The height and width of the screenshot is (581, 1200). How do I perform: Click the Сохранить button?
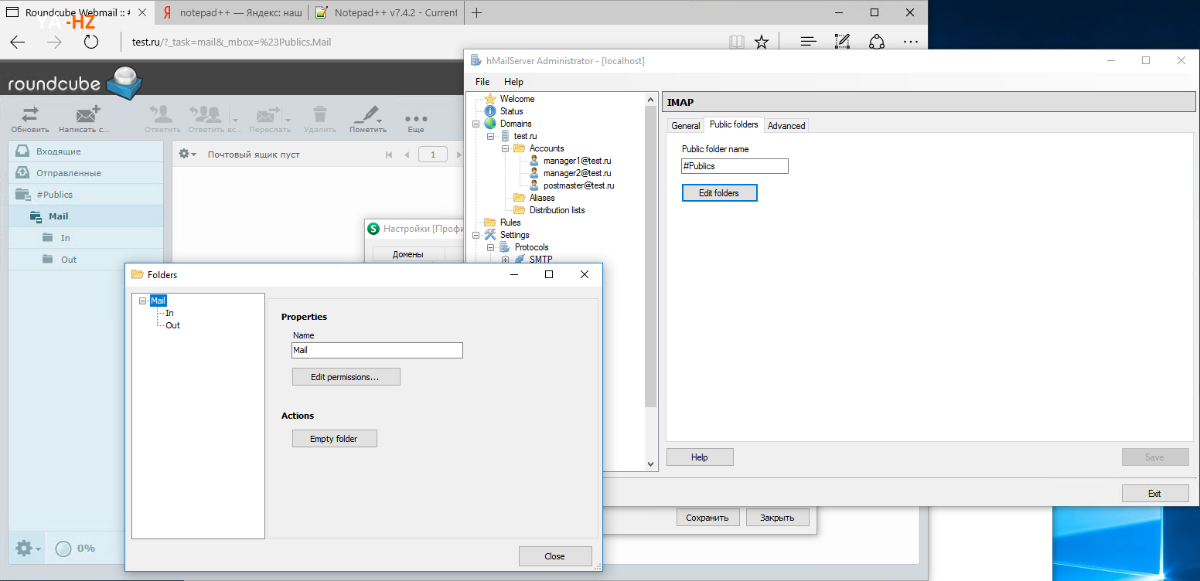pyautogui.click(x=708, y=517)
